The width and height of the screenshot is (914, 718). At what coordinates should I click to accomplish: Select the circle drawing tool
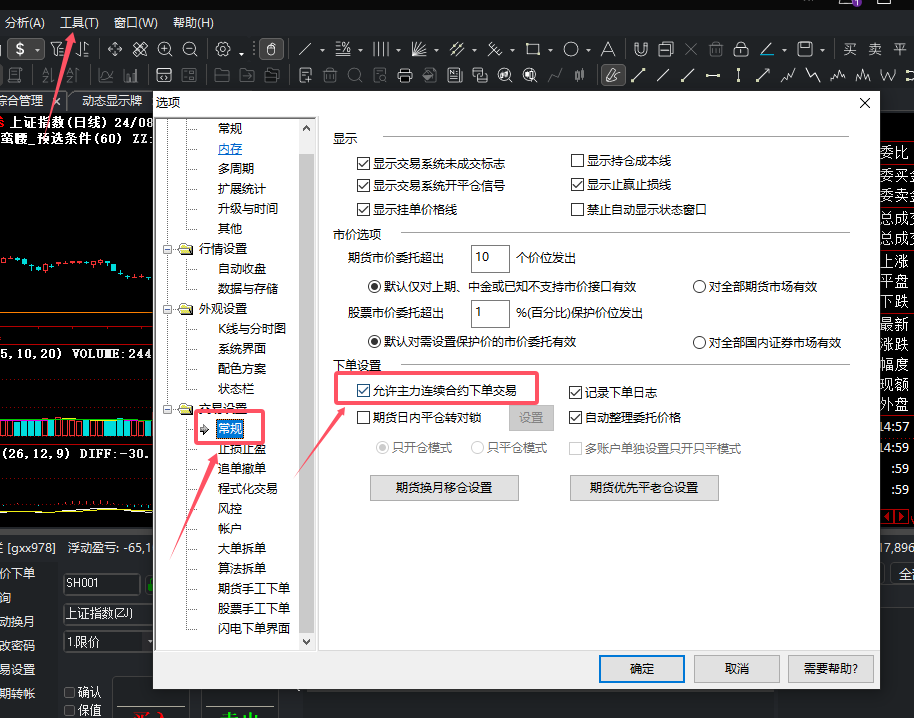tap(571, 50)
